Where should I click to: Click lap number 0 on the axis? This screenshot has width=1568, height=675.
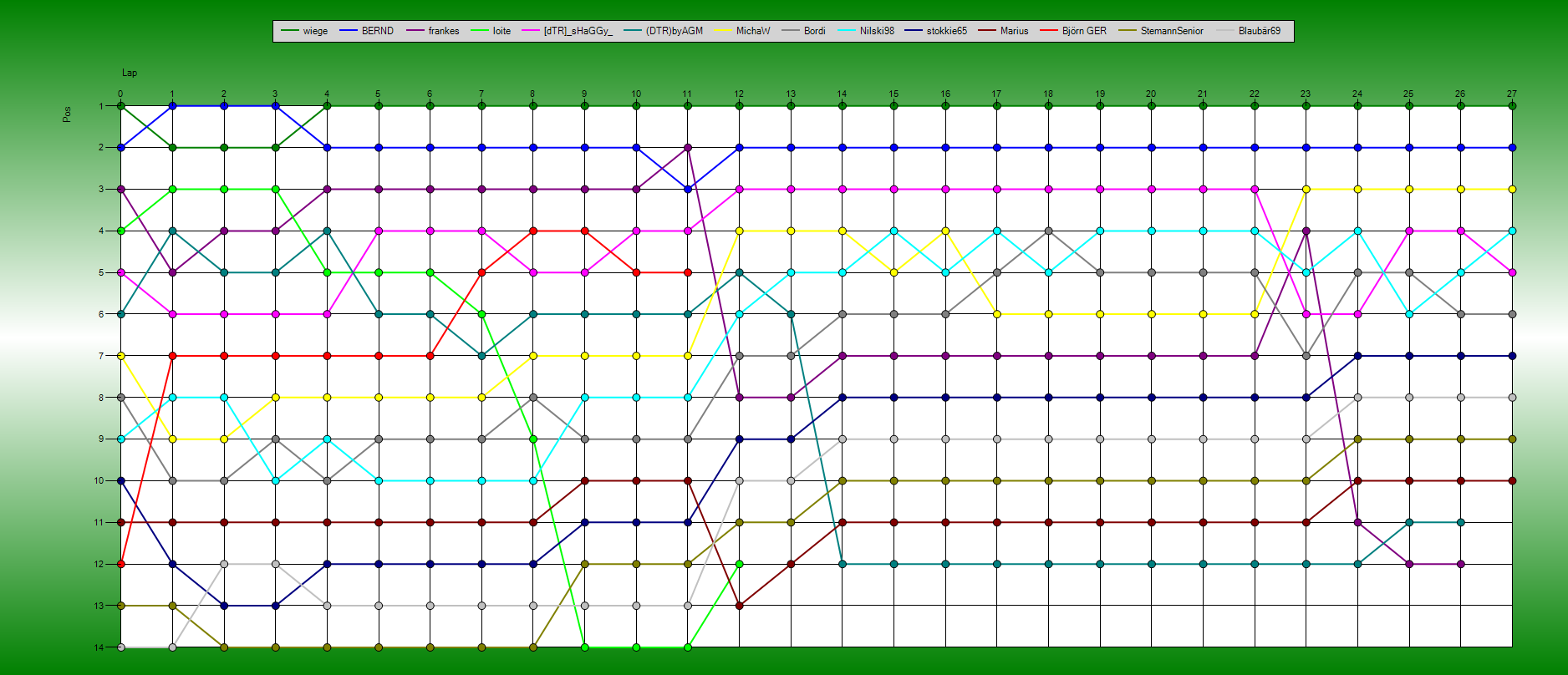tap(120, 94)
